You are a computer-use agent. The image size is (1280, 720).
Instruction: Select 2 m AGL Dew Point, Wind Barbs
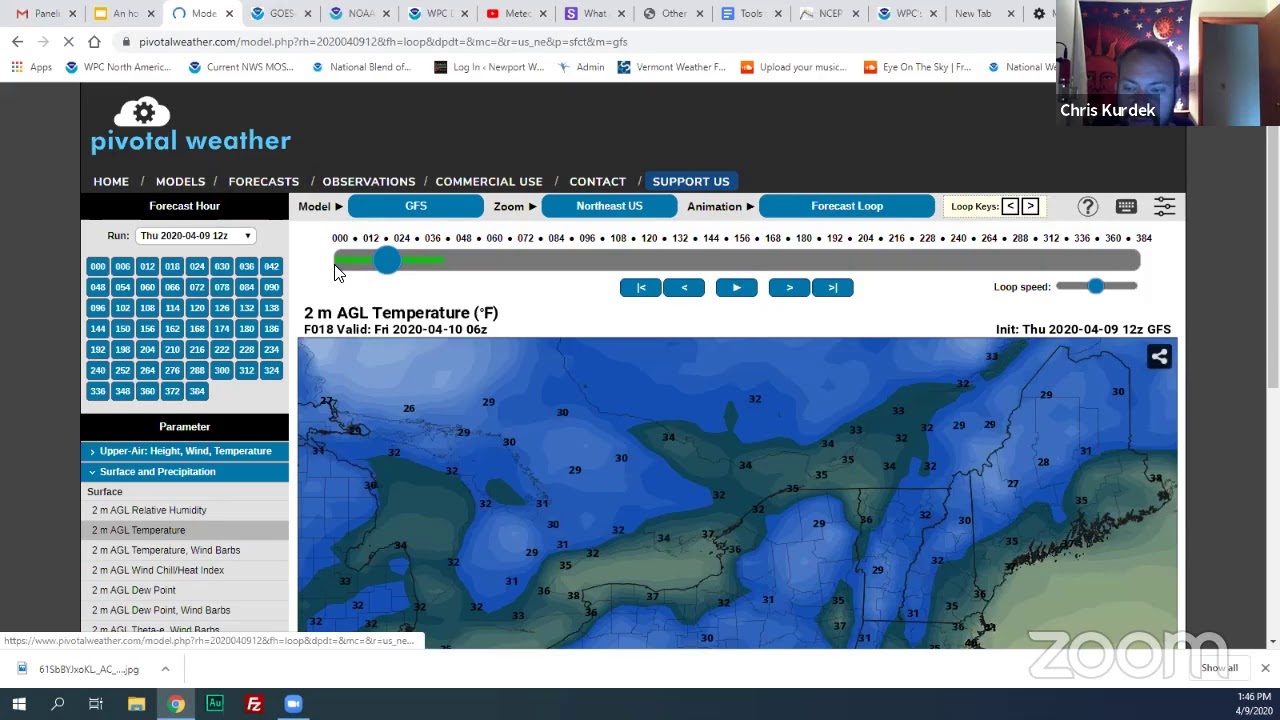click(x=161, y=610)
